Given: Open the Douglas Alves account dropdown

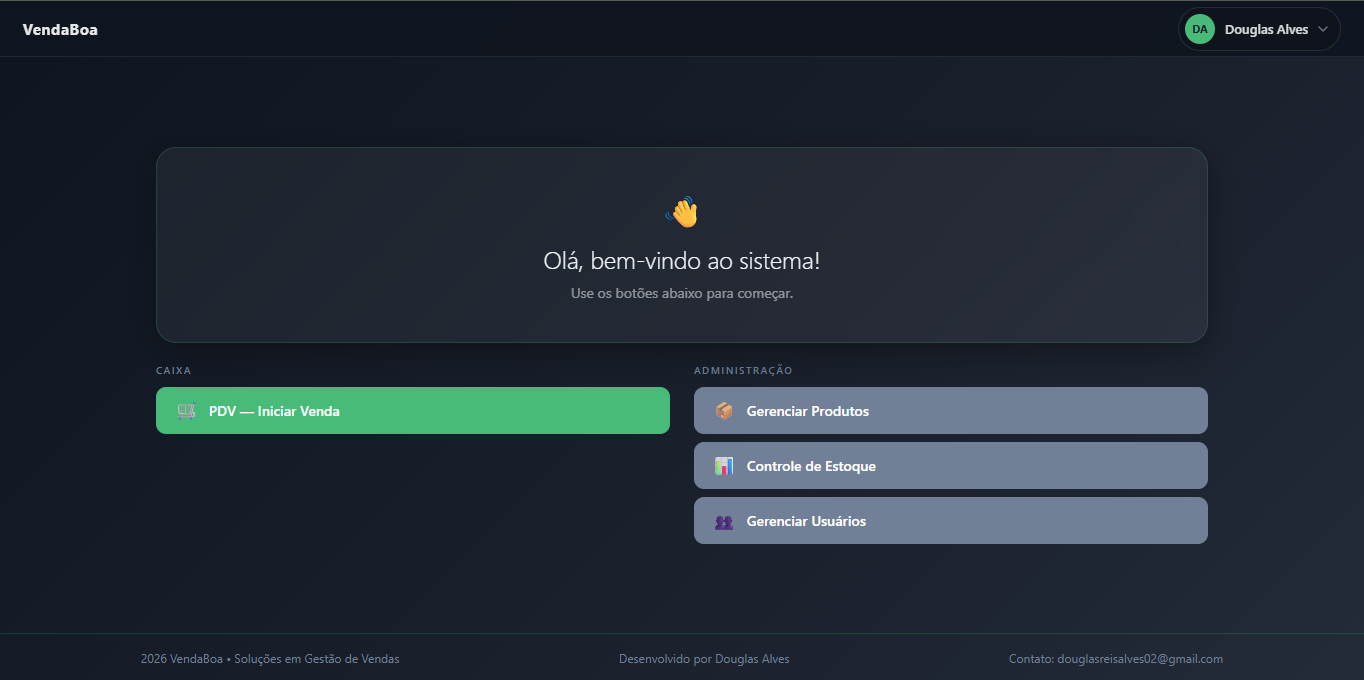Looking at the screenshot, I should tap(1259, 29).
